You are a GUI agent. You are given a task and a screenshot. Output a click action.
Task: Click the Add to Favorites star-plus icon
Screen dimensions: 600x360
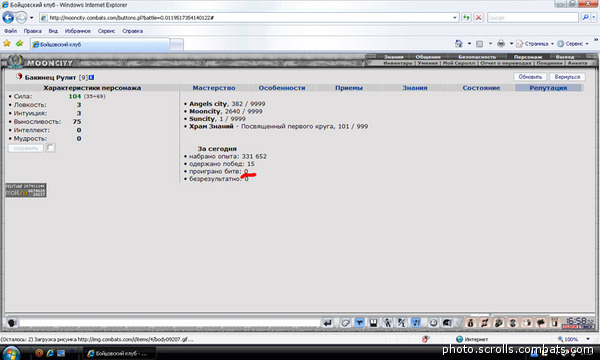[x=20, y=44]
